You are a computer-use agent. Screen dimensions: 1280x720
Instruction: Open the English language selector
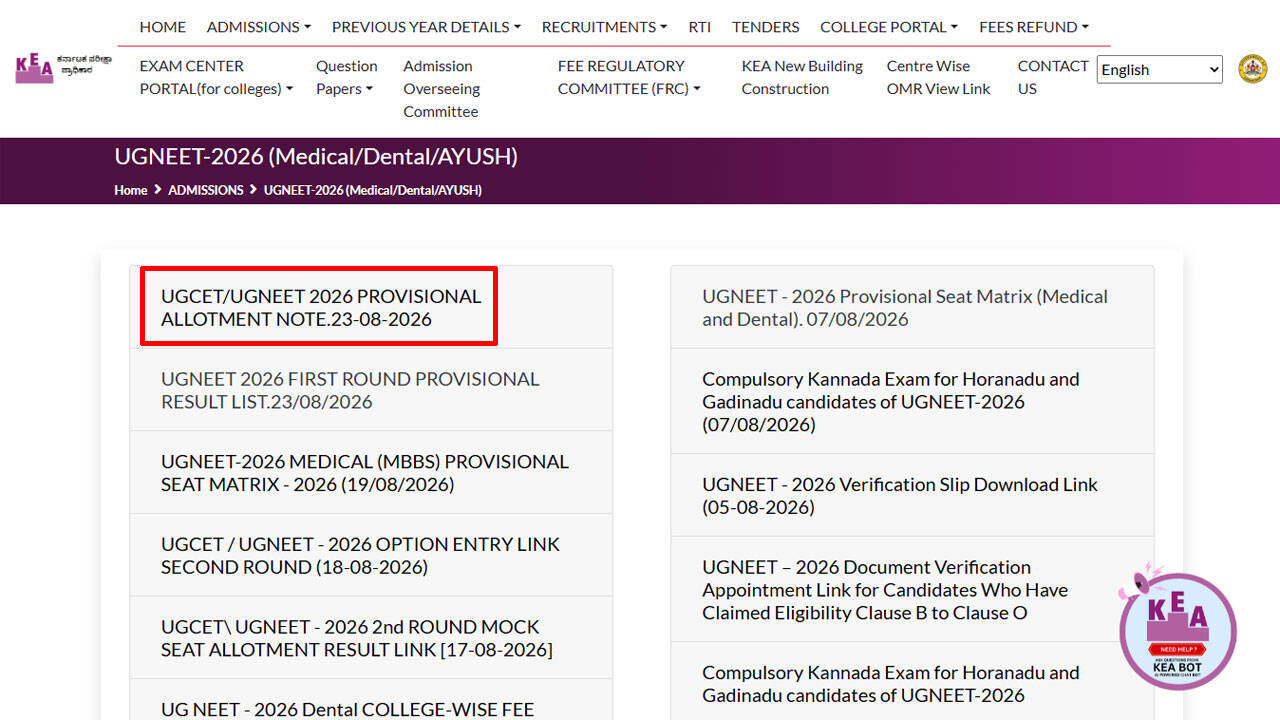tap(1160, 69)
